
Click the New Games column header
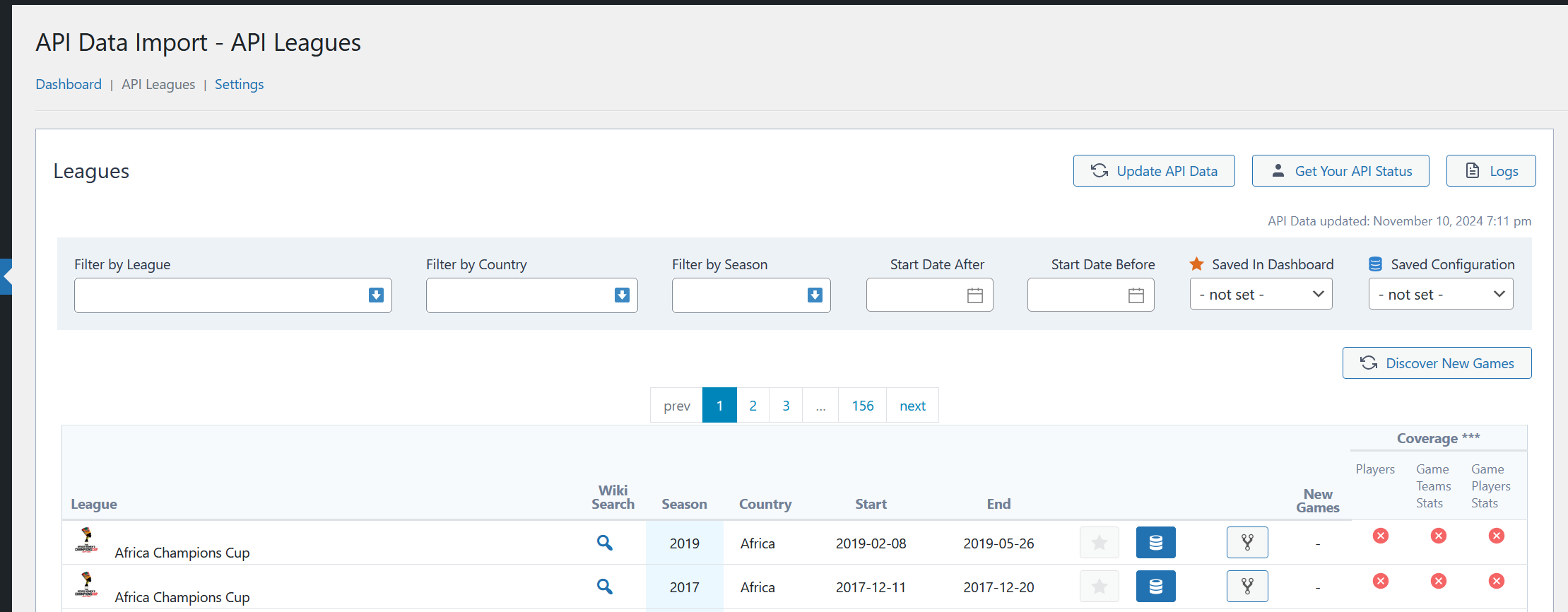pos(1318,500)
